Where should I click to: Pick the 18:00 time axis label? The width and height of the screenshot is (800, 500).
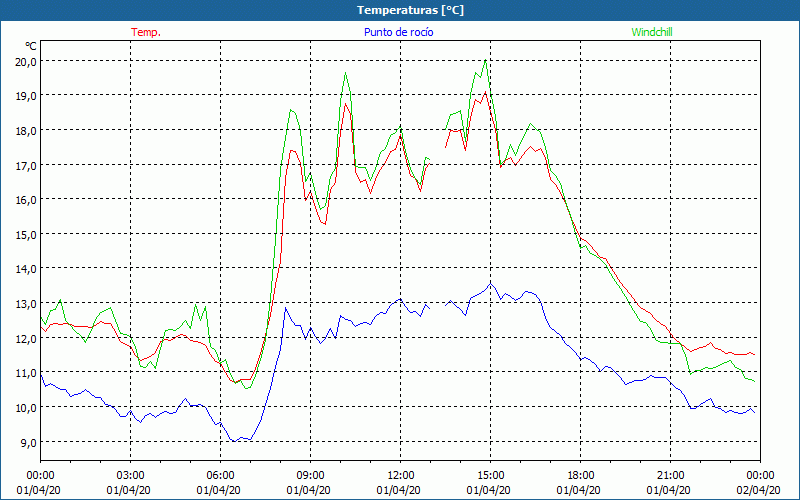pyautogui.click(x=581, y=475)
